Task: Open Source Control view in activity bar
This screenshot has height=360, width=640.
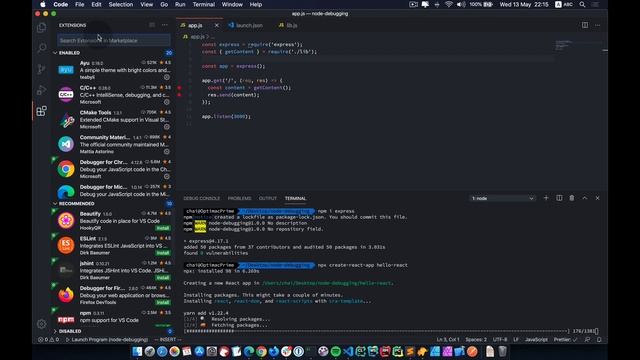Action: pos(42,69)
